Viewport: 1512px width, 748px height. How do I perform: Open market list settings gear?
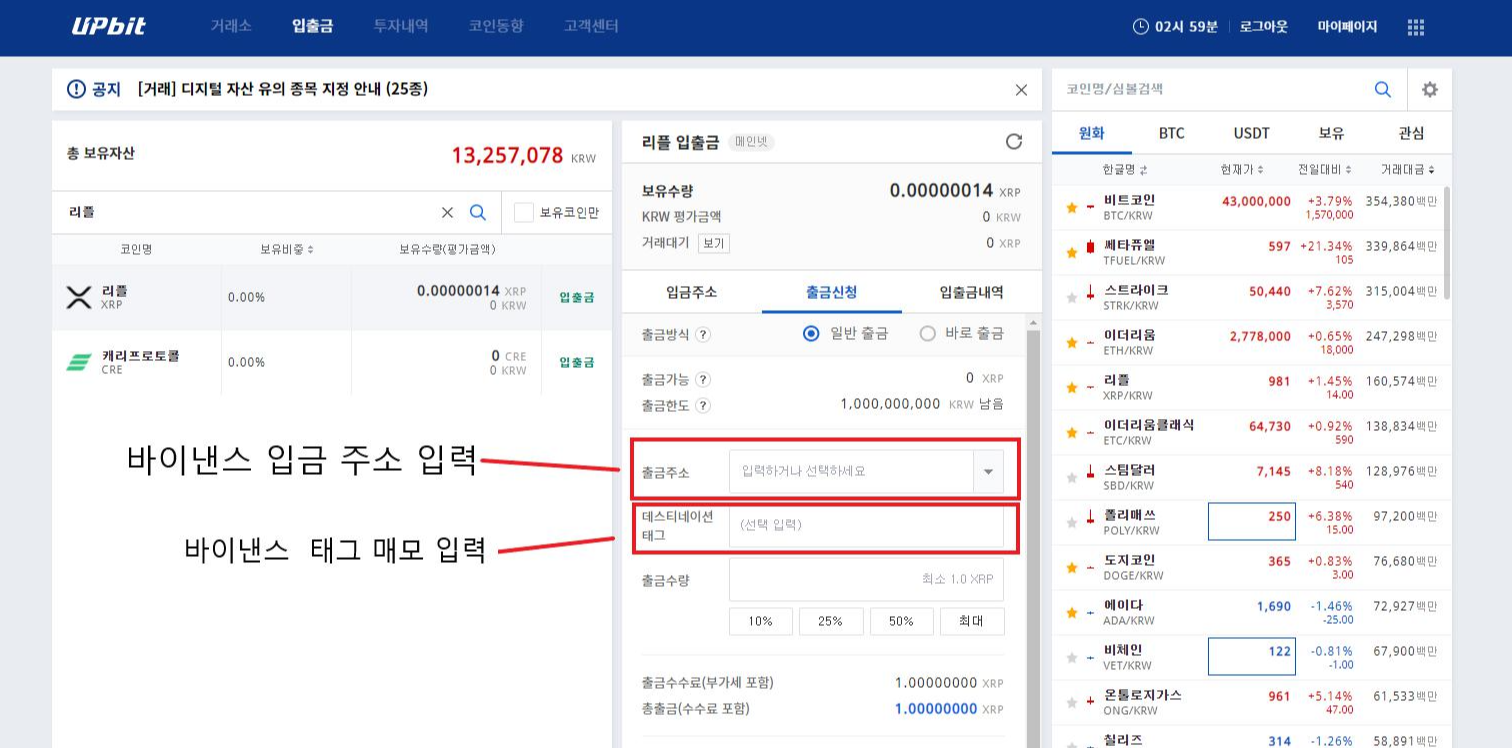pos(1430,89)
